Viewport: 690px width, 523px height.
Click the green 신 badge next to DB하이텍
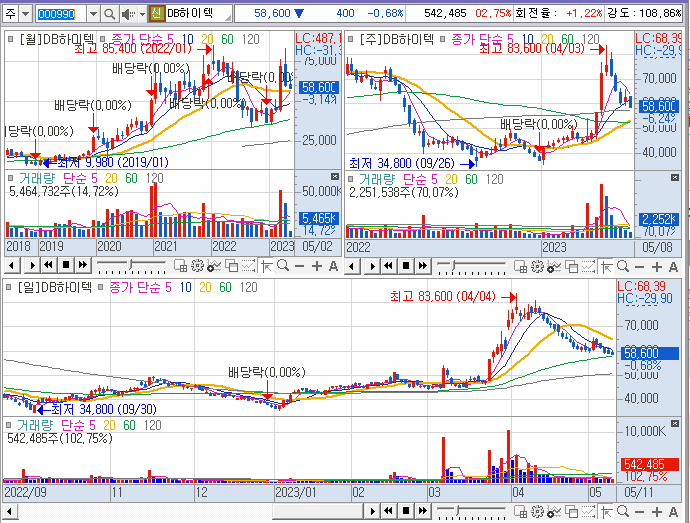[x=157, y=14]
